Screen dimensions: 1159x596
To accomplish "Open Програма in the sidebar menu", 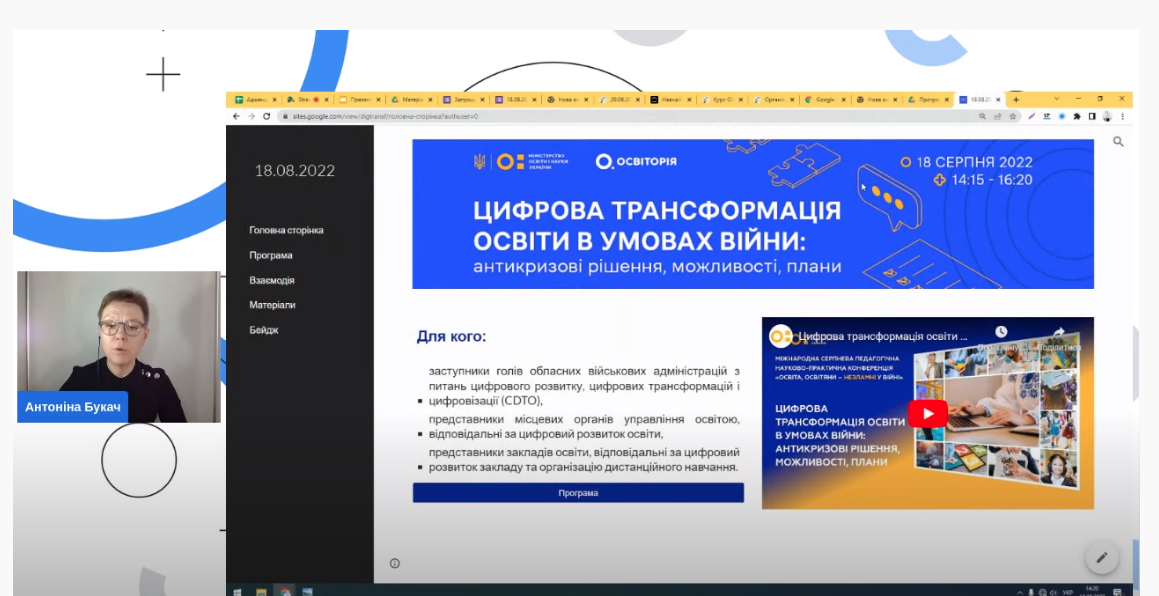I will point(271,255).
